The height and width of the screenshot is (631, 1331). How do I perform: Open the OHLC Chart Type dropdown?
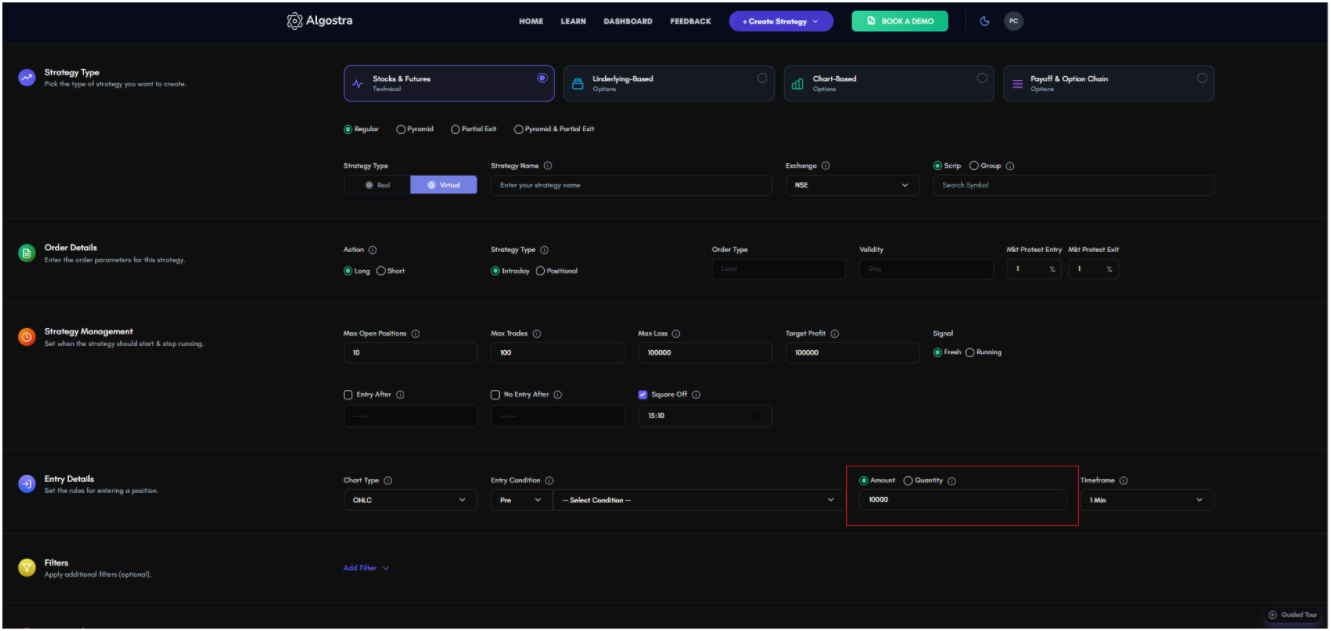coord(410,500)
